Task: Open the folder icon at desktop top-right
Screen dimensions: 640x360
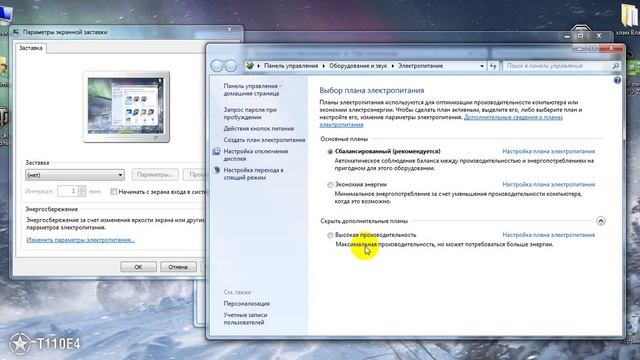Action: [x=629, y=16]
